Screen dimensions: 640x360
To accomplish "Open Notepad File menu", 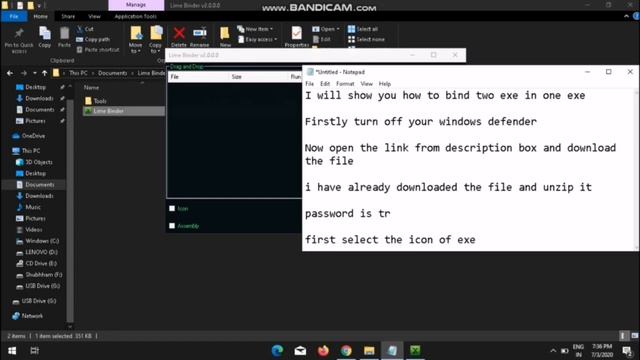I will tap(310, 84).
